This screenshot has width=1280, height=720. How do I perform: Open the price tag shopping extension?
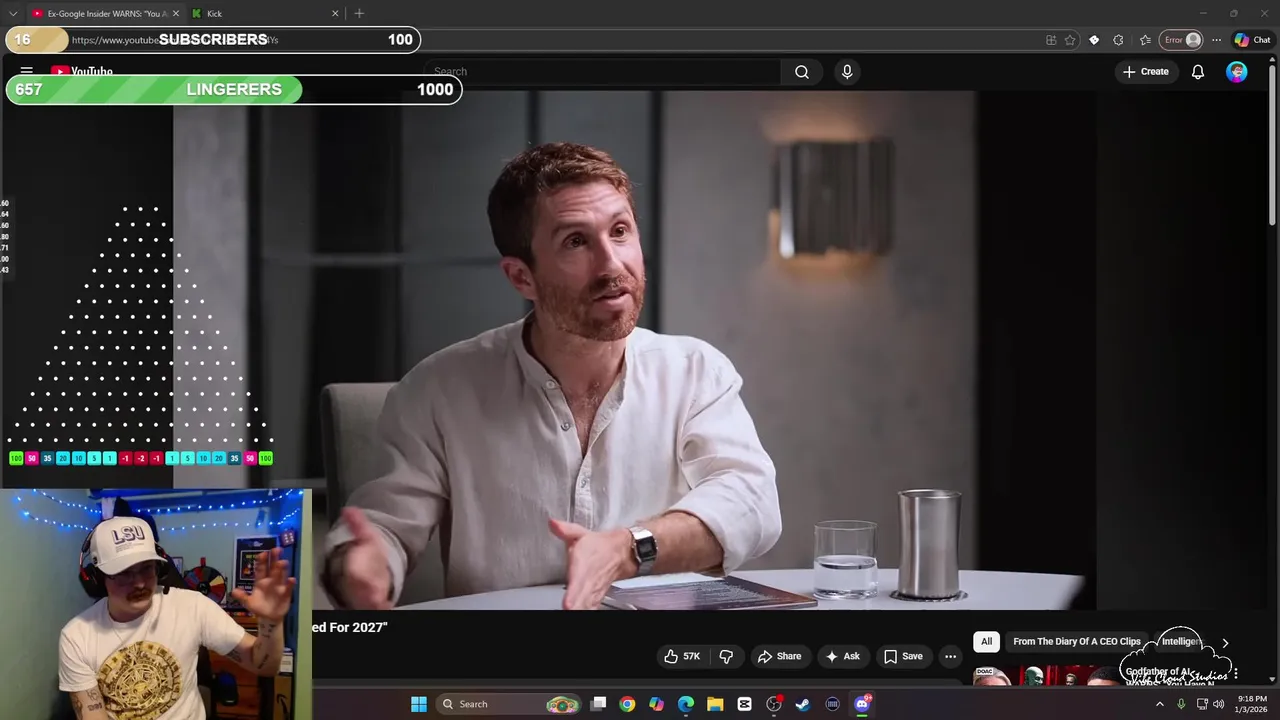pyautogui.click(x=1094, y=40)
